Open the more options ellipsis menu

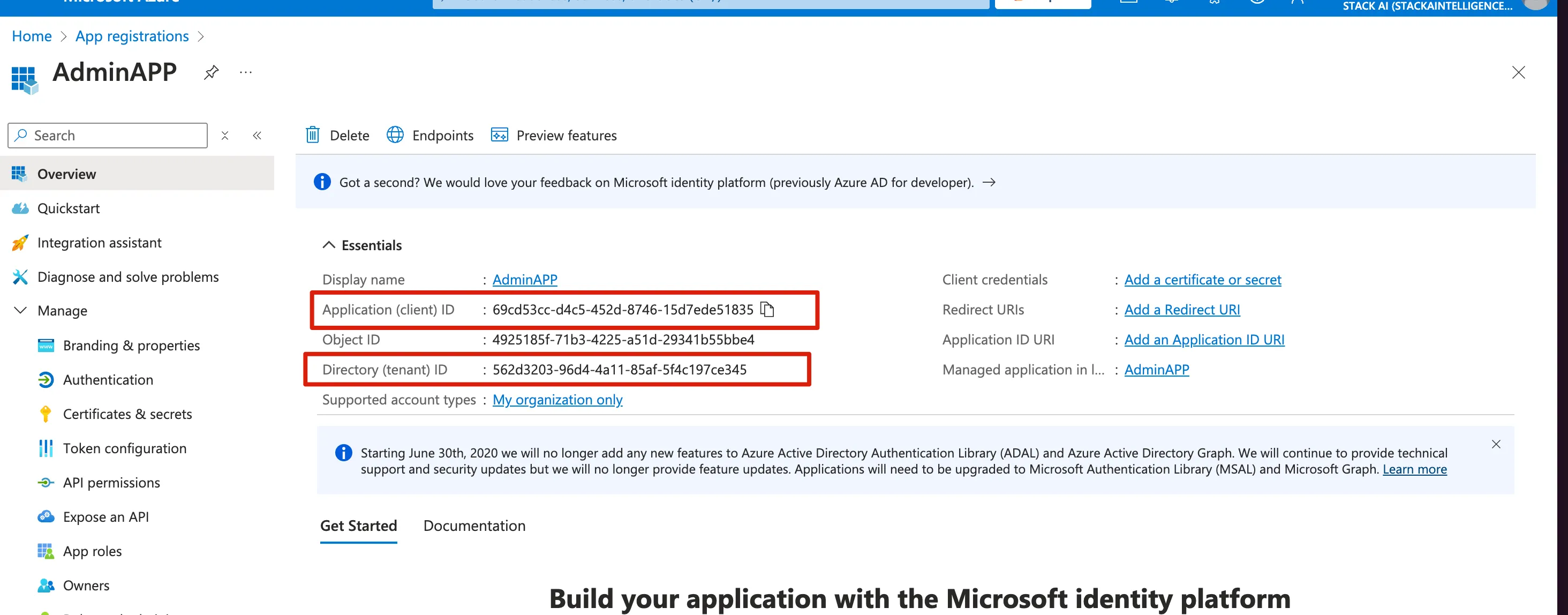(246, 72)
